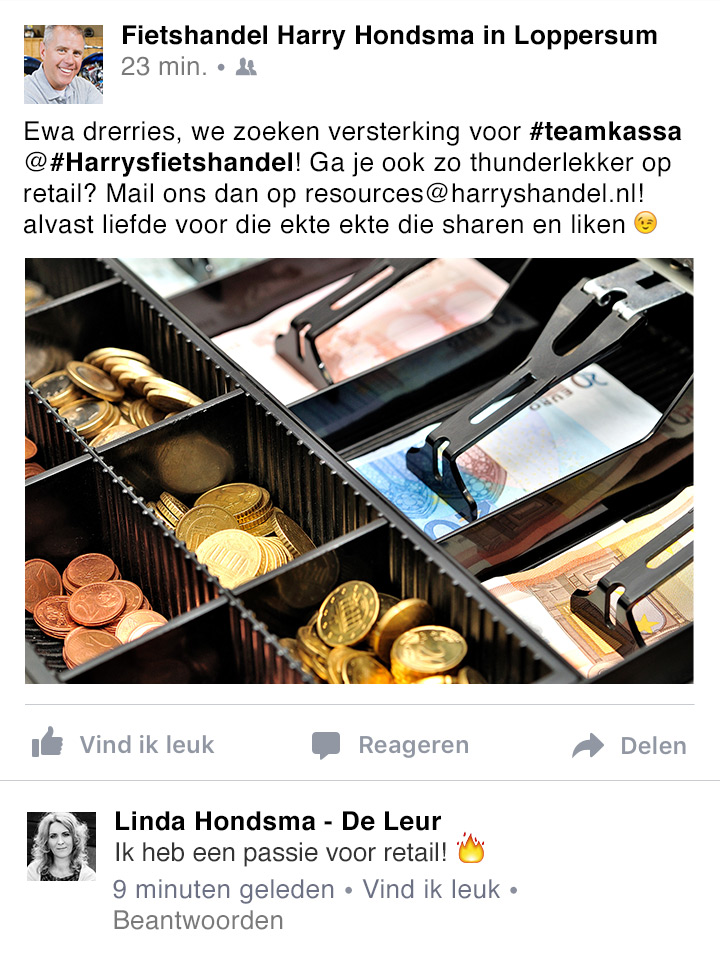
Task: Click the thumbs-up icon under the post
Action: tap(47, 742)
